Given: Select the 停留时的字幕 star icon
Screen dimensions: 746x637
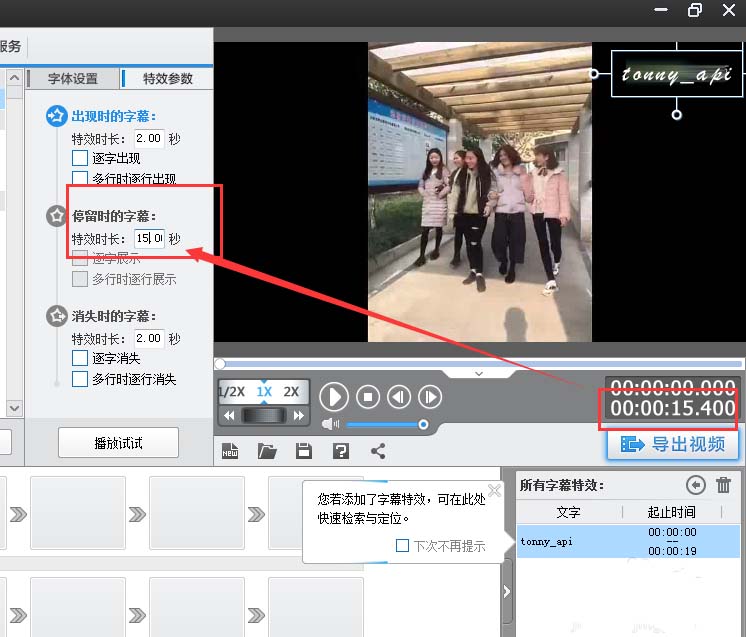Looking at the screenshot, I should tap(56, 216).
